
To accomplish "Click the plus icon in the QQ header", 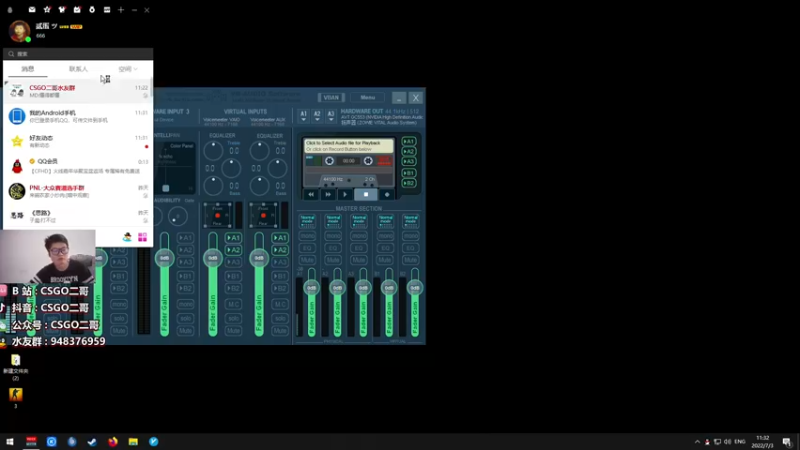I will point(121,10).
